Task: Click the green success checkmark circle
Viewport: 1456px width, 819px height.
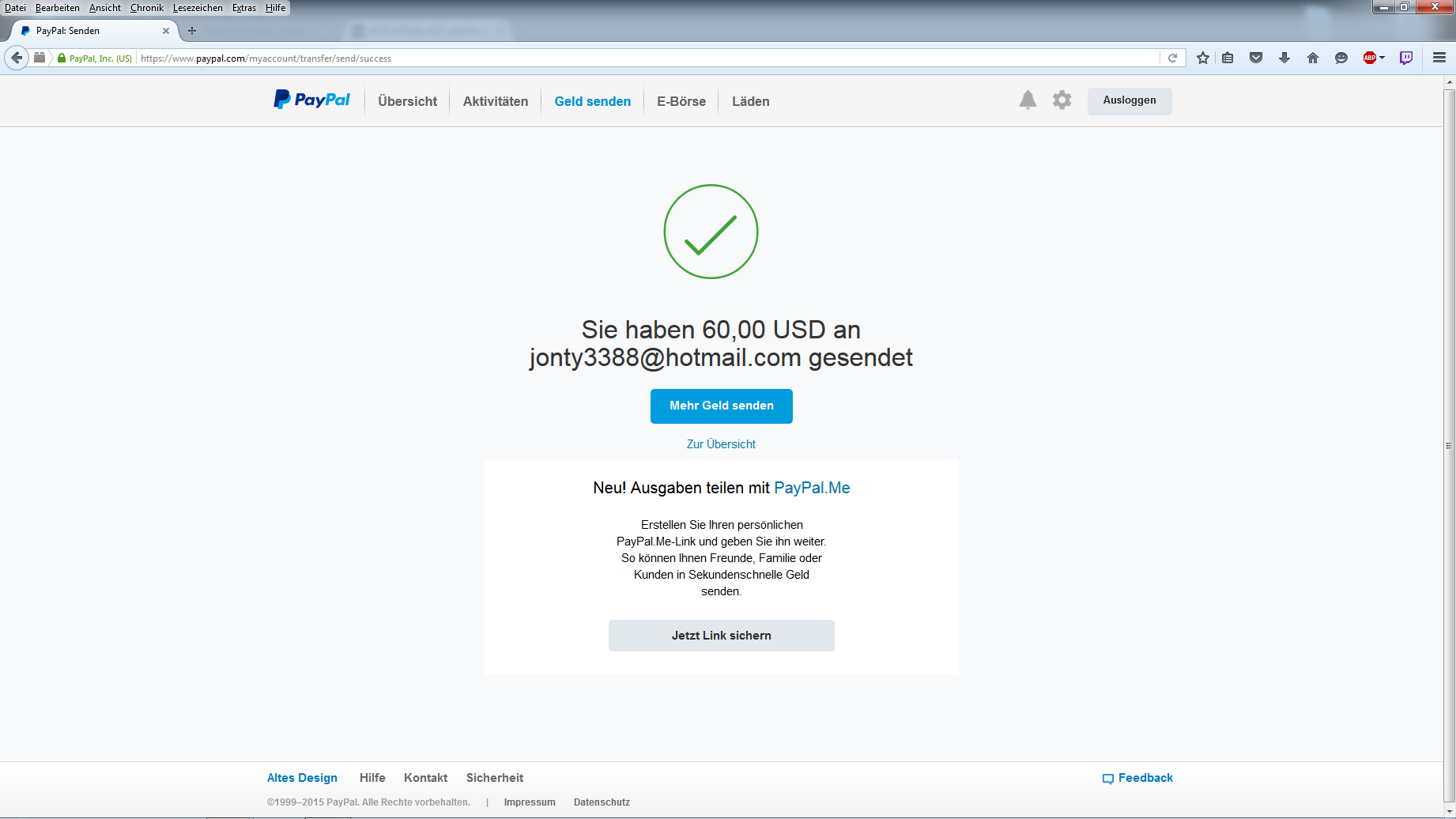Action: point(711,232)
